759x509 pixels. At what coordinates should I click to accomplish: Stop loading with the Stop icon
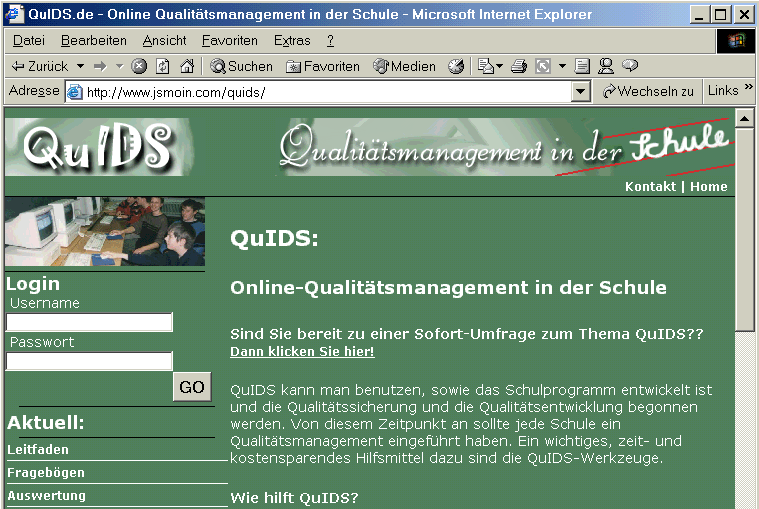[139, 66]
